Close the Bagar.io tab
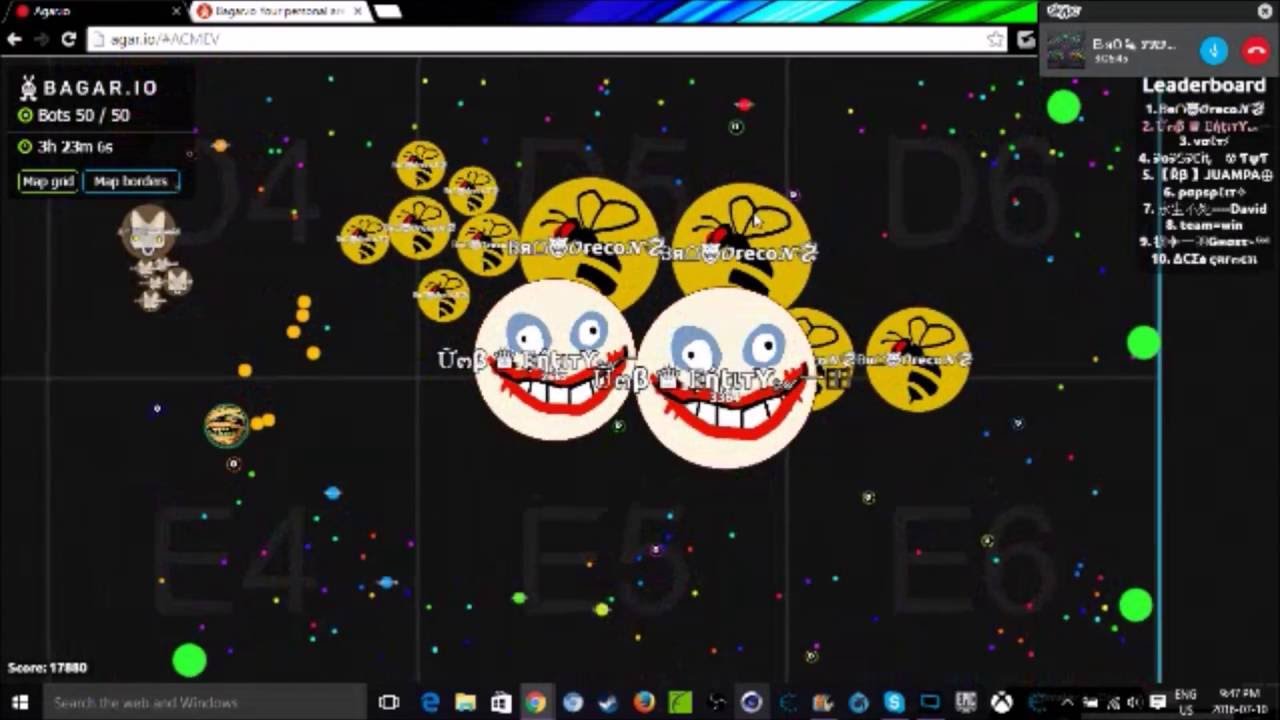Image resolution: width=1280 pixels, height=720 pixels. coord(358,11)
